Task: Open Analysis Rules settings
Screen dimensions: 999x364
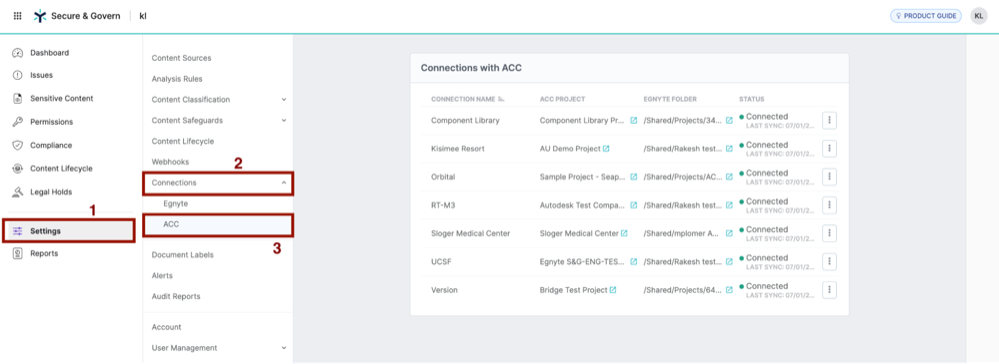Action: (x=177, y=79)
